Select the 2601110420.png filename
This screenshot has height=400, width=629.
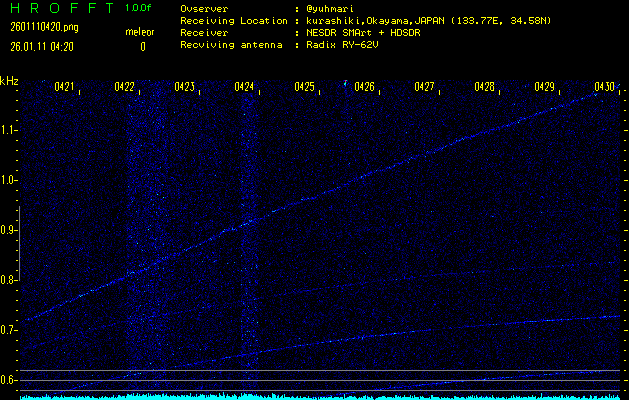point(37,27)
